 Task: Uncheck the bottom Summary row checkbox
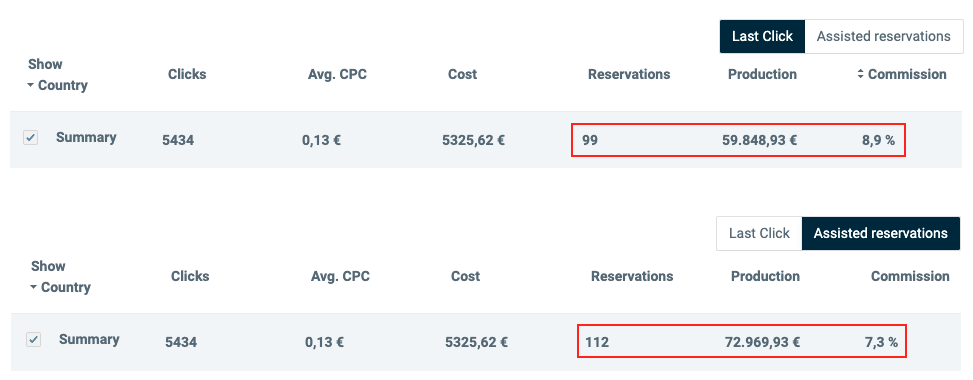pyautogui.click(x=34, y=340)
